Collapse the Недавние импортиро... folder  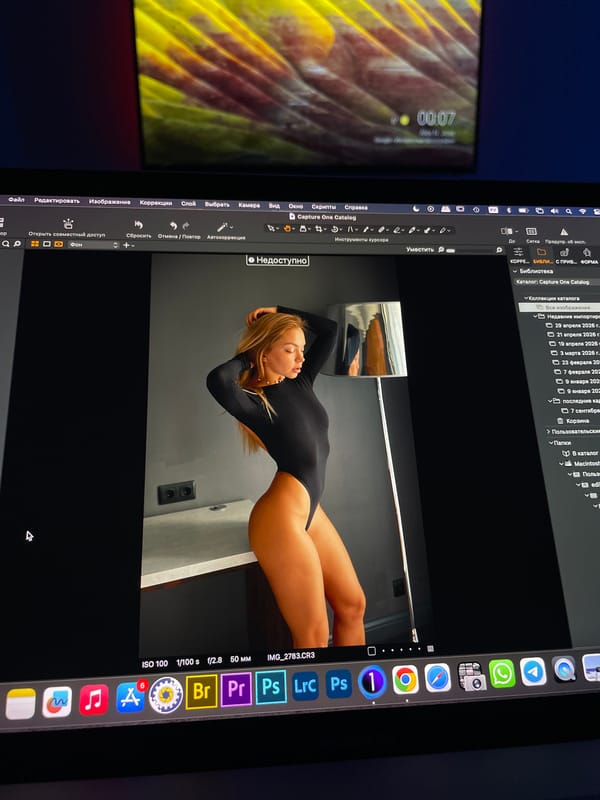pyautogui.click(x=536, y=316)
